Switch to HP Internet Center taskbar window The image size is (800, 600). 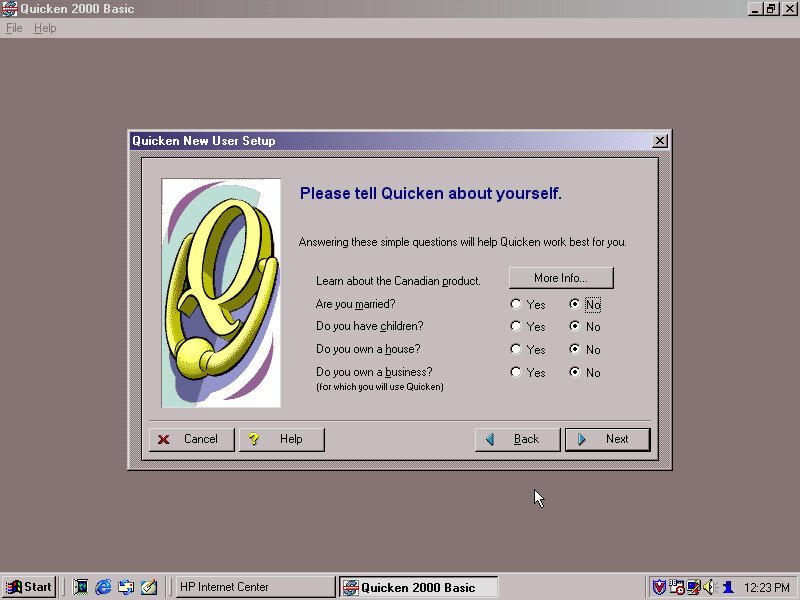[254, 587]
